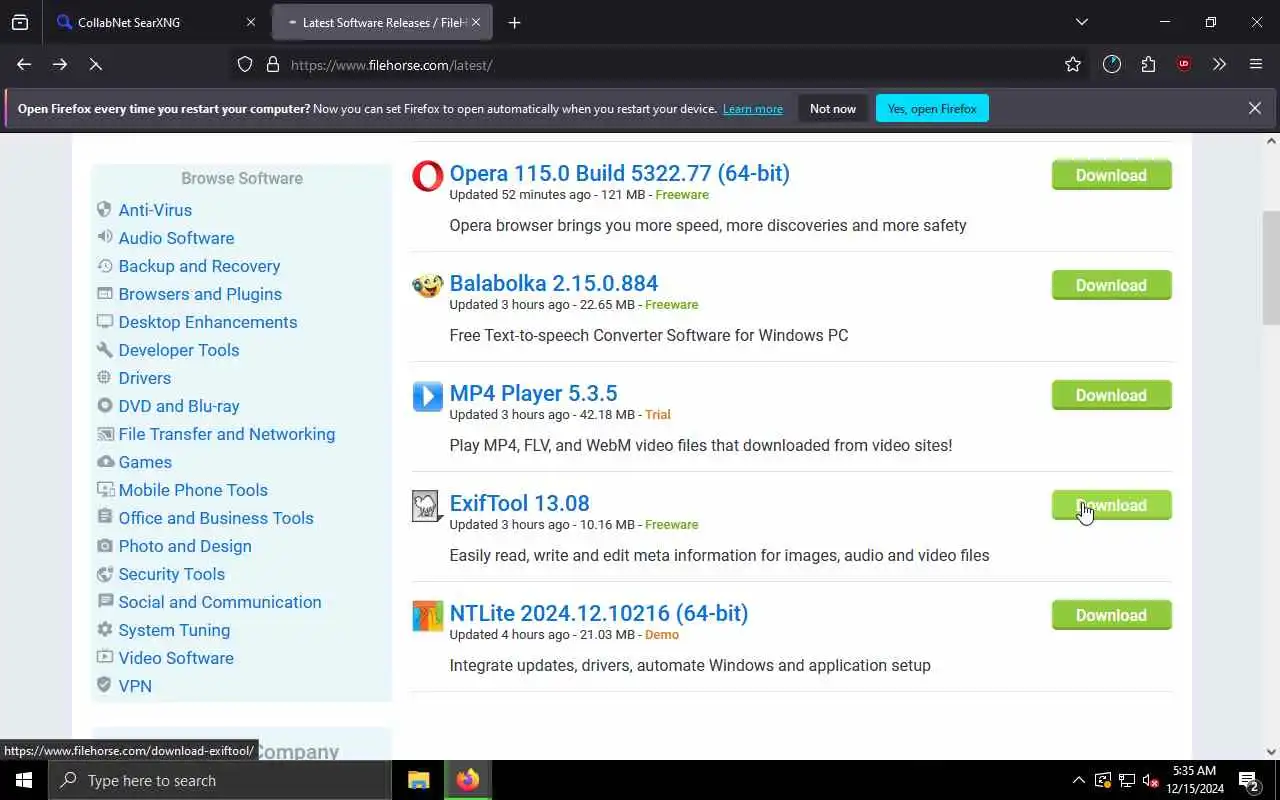Select the Drivers chip icon
The image size is (1280, 800).
coord(104,378)
